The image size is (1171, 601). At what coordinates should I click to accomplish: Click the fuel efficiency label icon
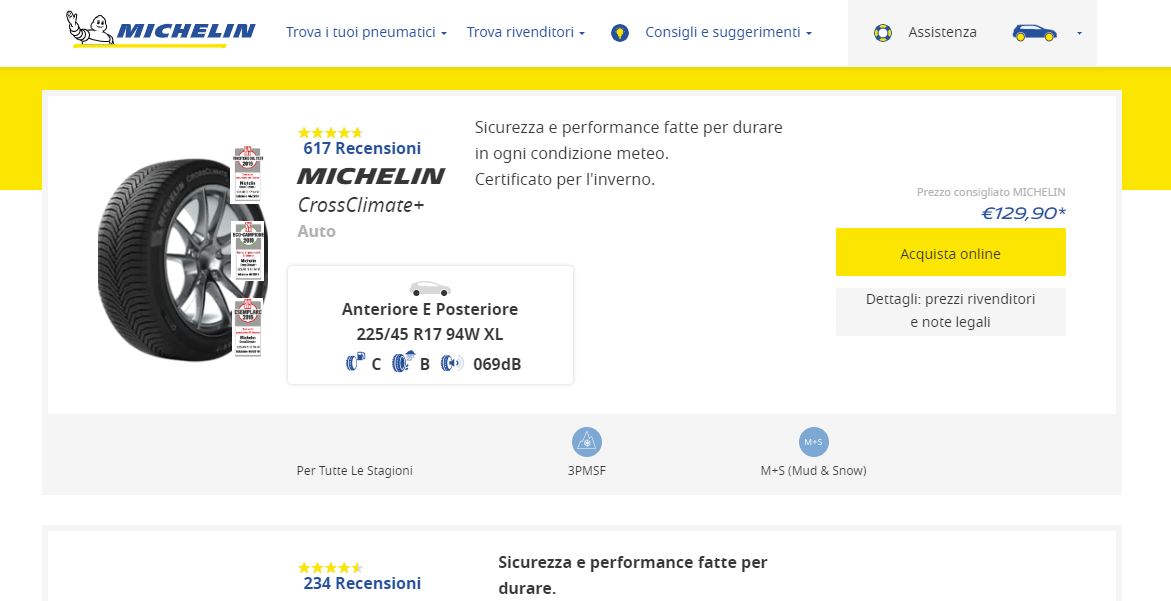[x=355, y=363]
